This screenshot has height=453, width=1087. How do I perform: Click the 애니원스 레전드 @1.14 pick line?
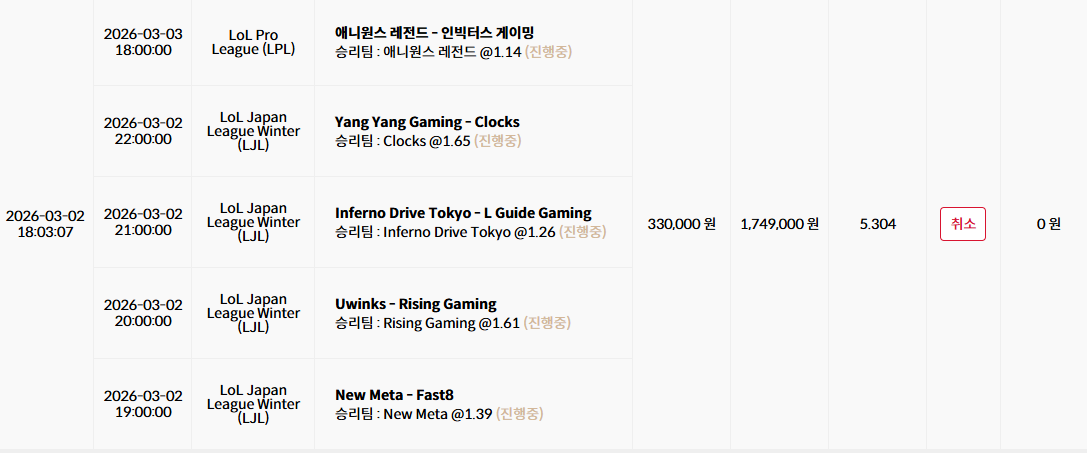tap(453, 52)
